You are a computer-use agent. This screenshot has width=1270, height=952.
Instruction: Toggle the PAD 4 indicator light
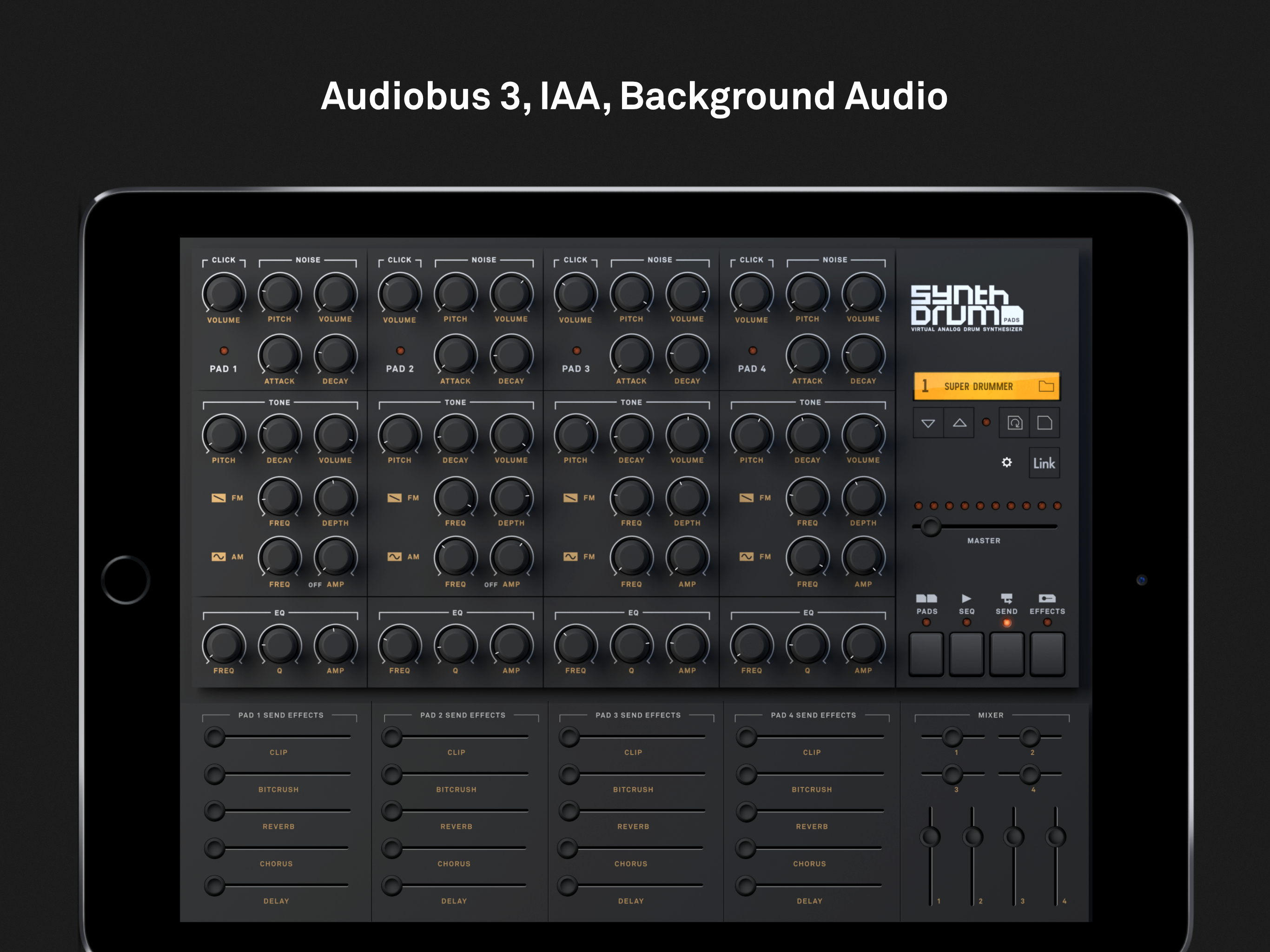coord(752,351)
